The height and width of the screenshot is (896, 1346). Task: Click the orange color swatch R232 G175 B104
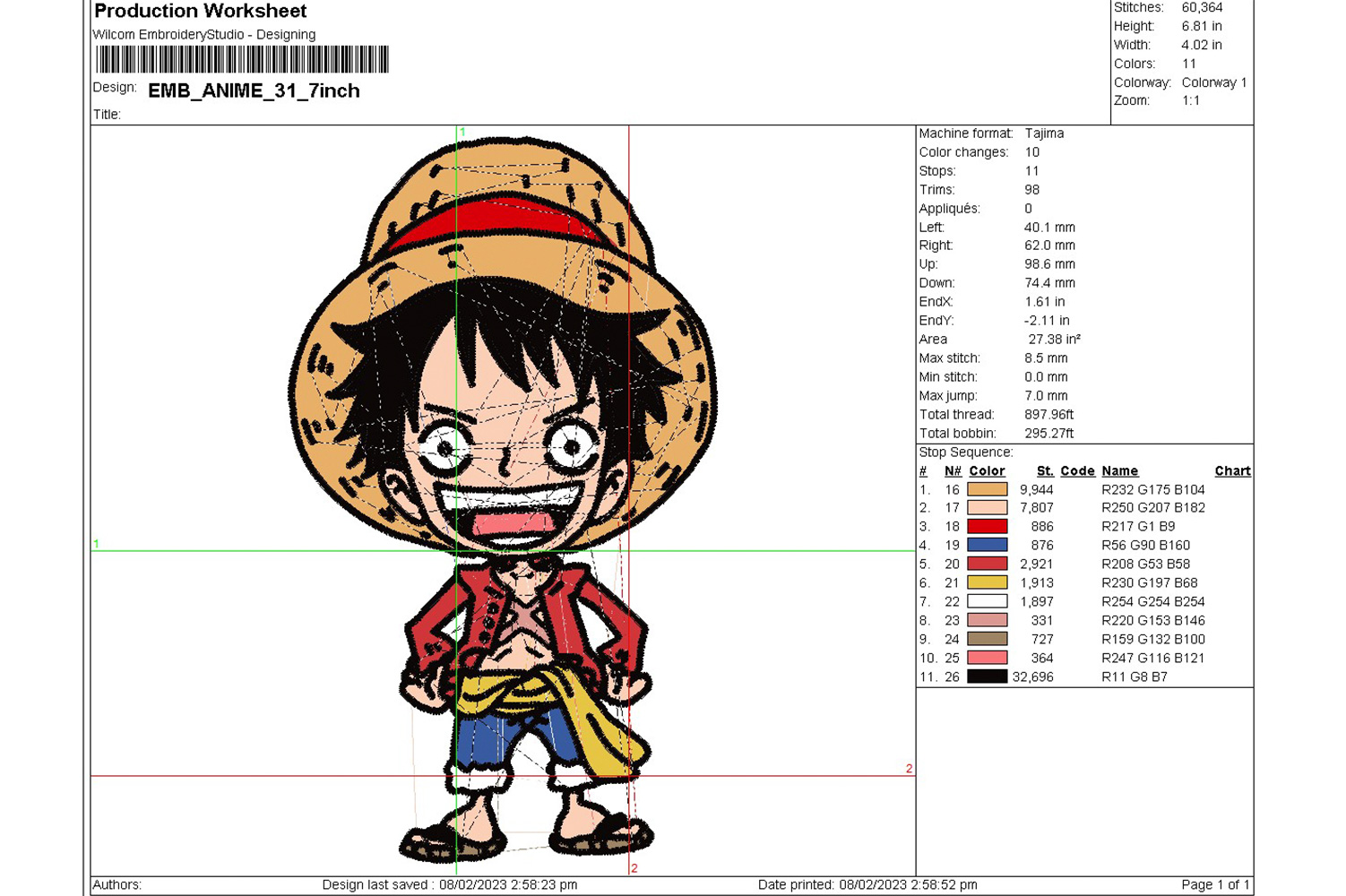pos(988,489)
